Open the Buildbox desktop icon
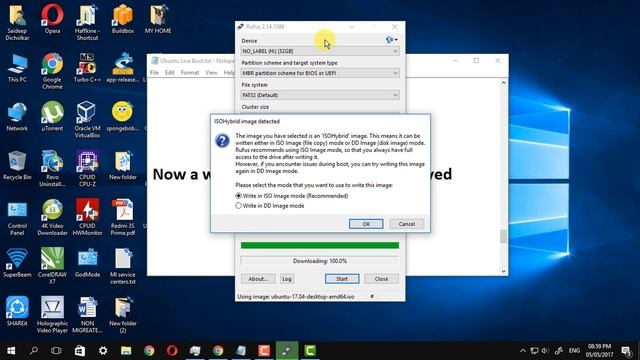 click(122, 18)
